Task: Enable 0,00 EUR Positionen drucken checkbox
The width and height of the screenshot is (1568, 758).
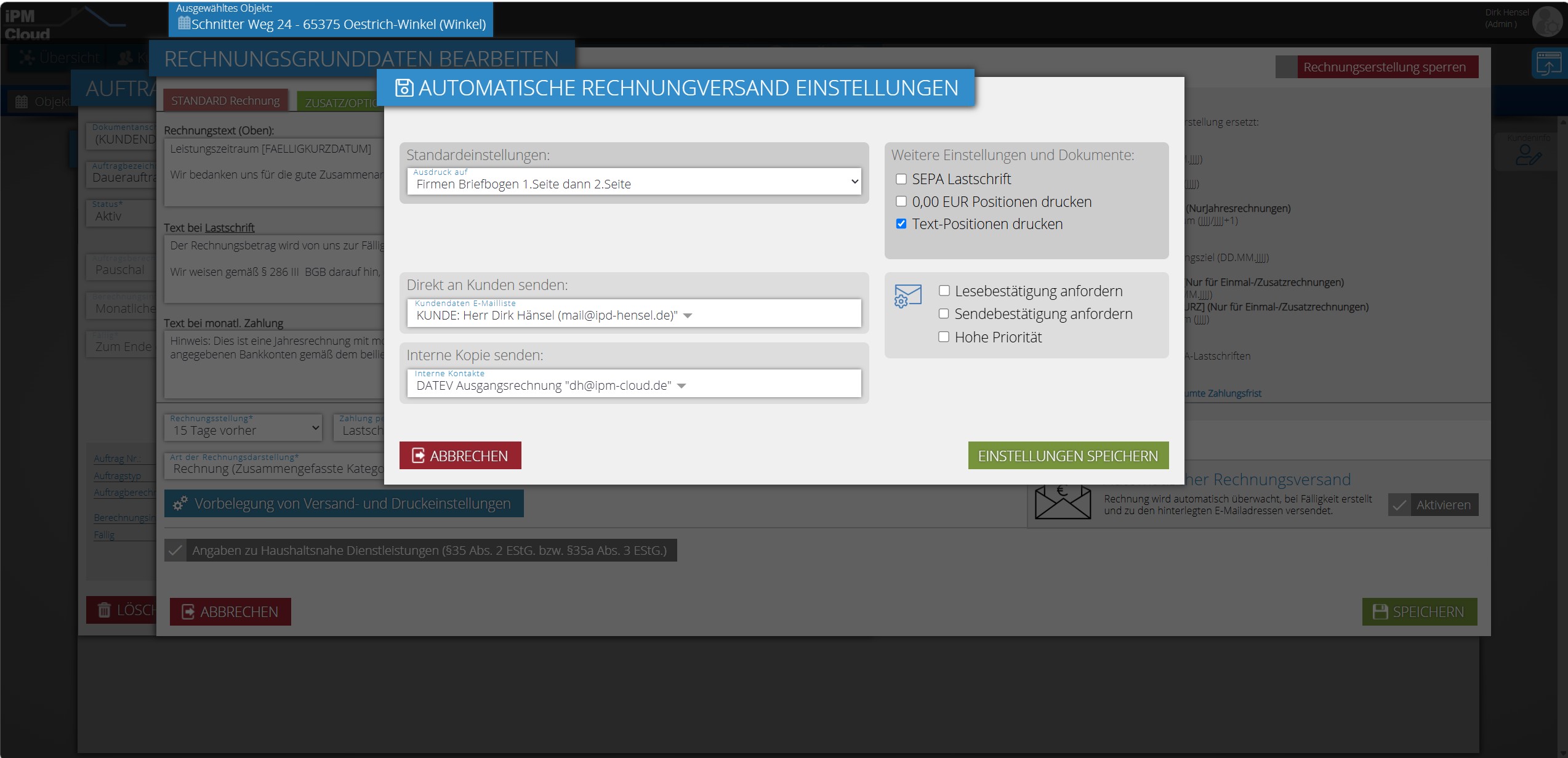Action: 901,201
